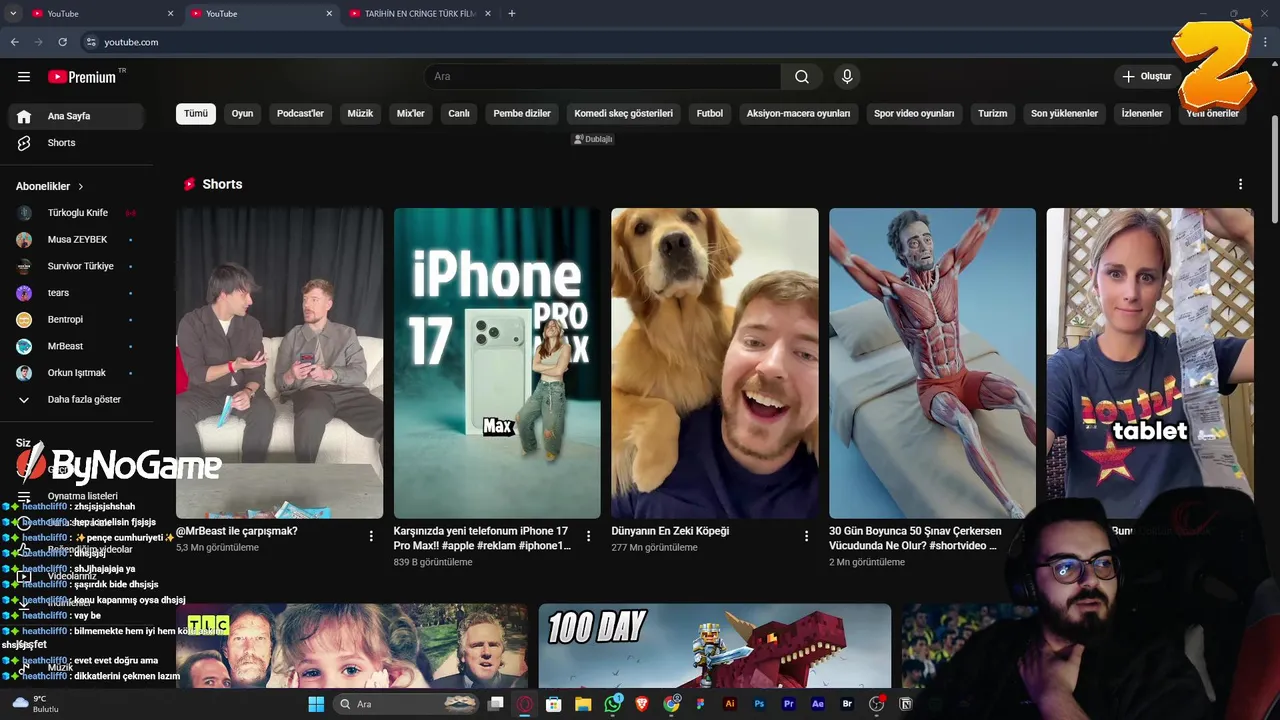Open the Orkun Işıtmak channel subscription

pyautogui.click(x=76, y=373)
